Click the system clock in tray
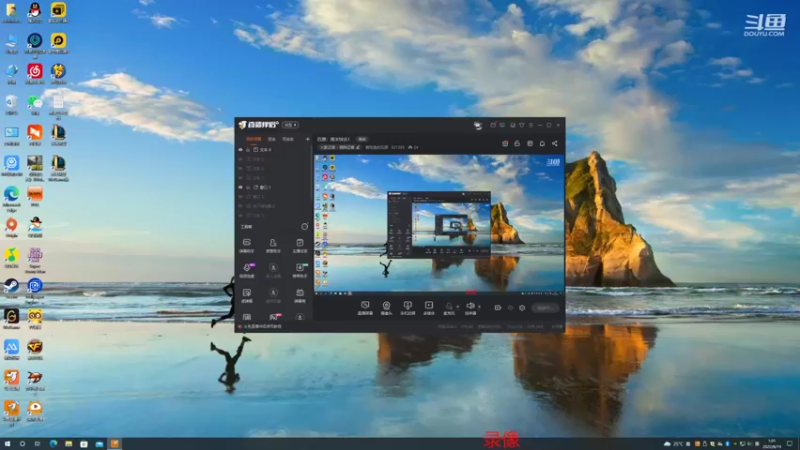The width and height of the screenshot is (800, 450). [x=772, y=444]
